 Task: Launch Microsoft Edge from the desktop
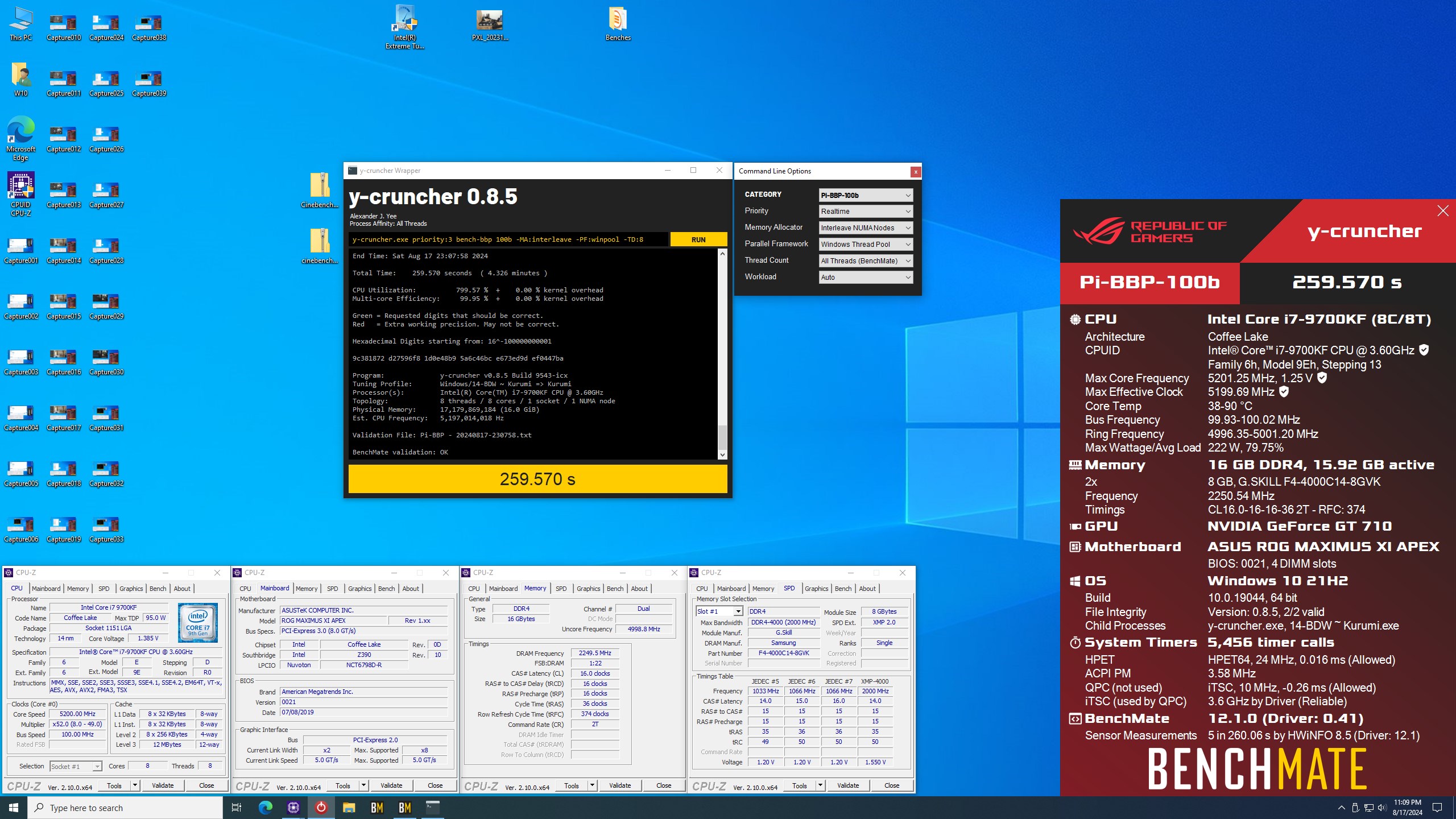click(x=21, y=139)
